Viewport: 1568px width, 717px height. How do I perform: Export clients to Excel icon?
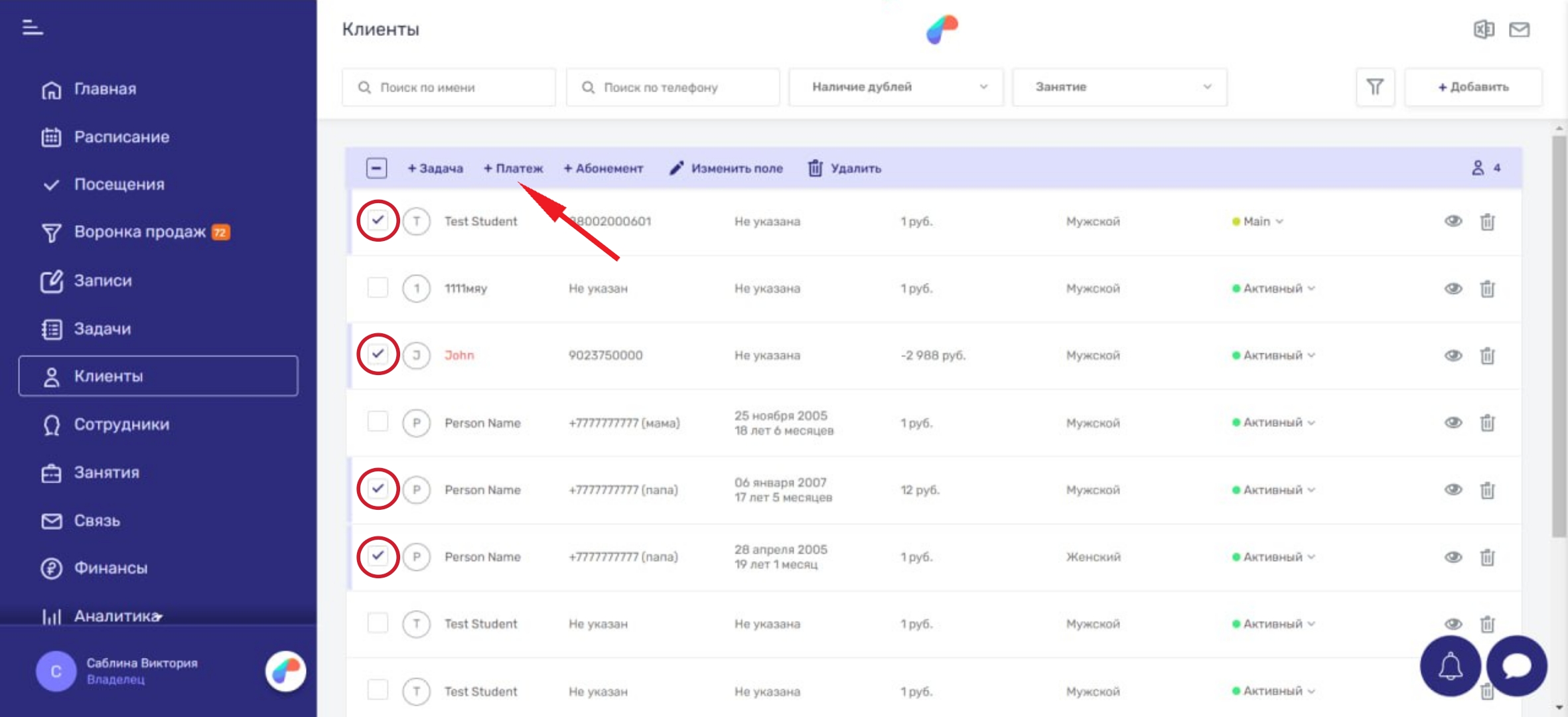[x=1484, y=29]
